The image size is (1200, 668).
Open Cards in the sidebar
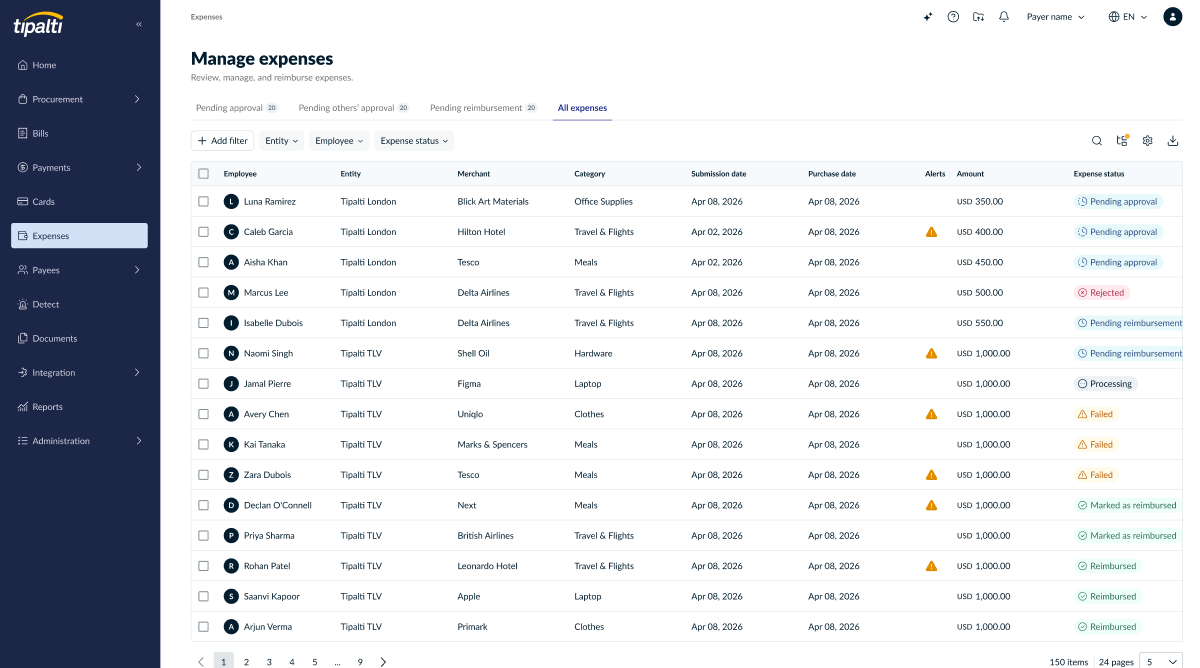[79, 202]
